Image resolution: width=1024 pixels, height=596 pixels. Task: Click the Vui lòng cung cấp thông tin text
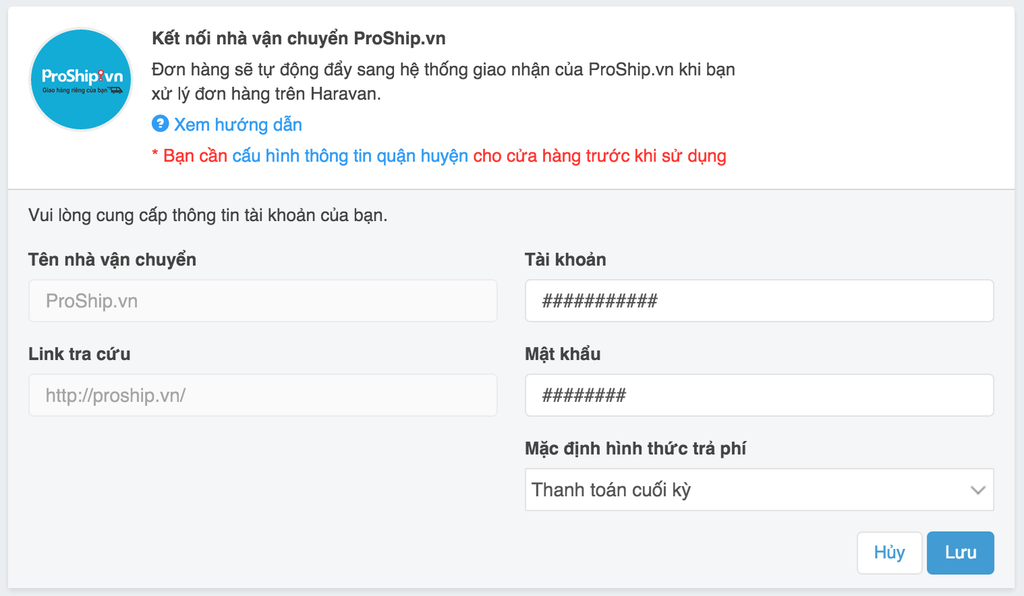coord(208,215)
